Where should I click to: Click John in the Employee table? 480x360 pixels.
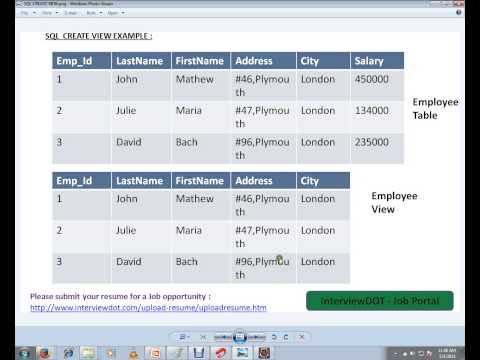127,79
